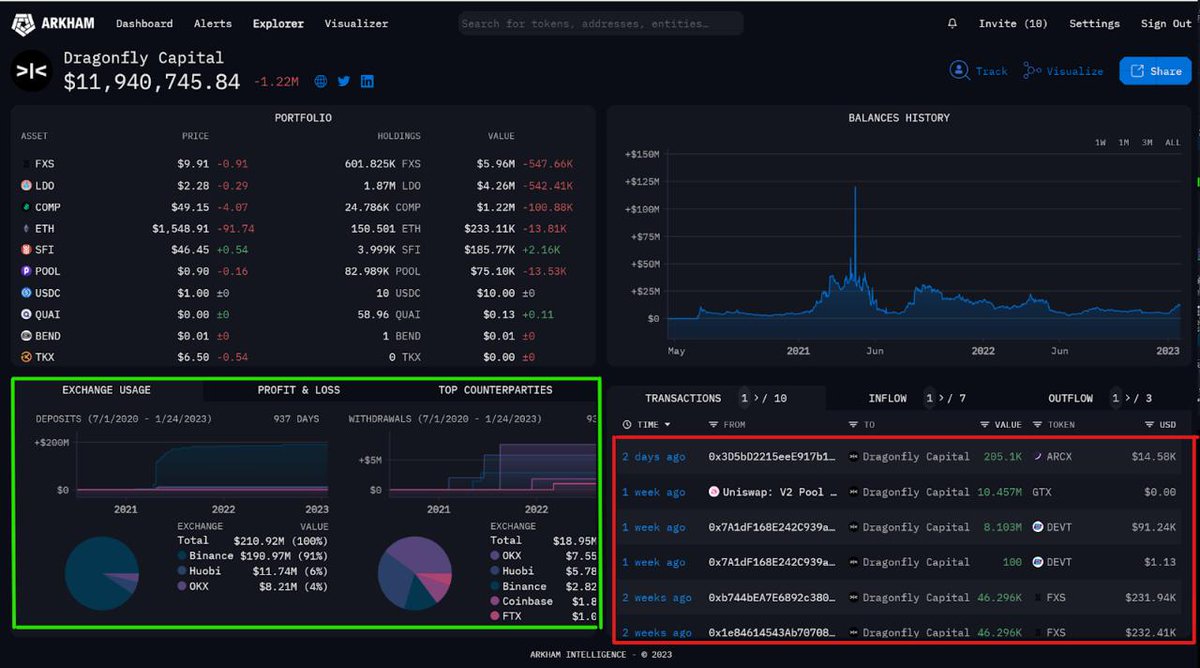The image size is (1200, 668).
Task: Click Binance legend color dot in deposits
Action: [x=182, y=555]
